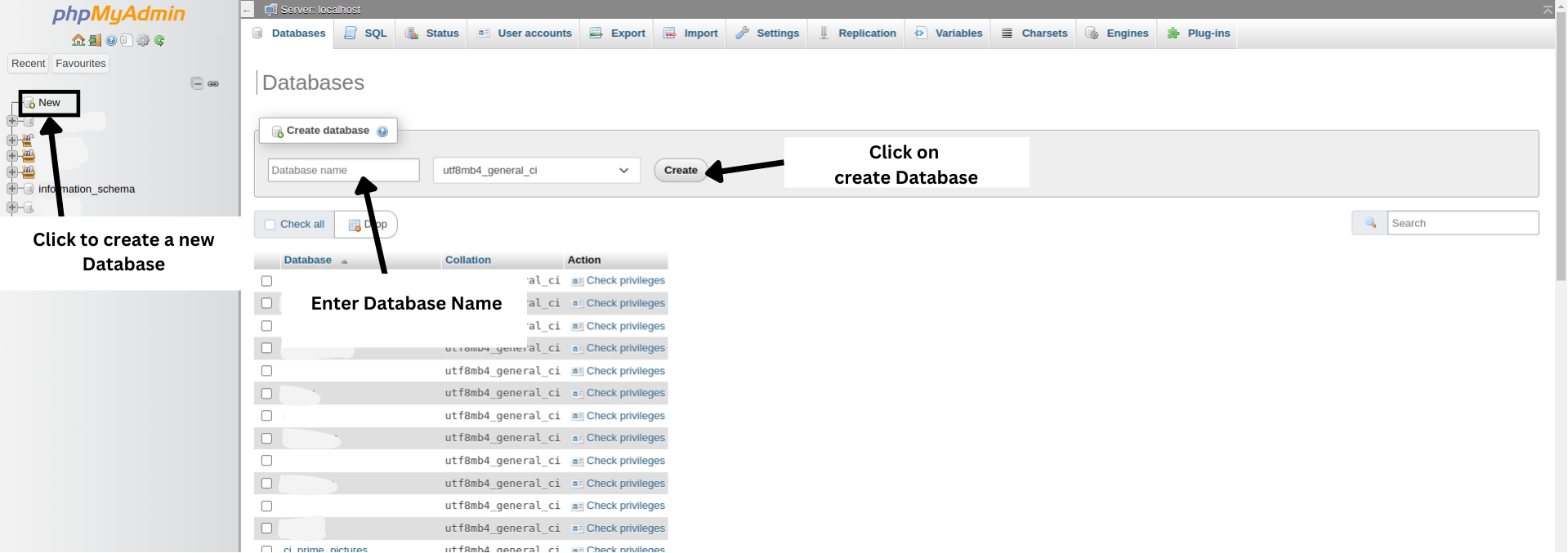Open navigation panel settings gear icon
1568x553 pixels.
(143, 40)
